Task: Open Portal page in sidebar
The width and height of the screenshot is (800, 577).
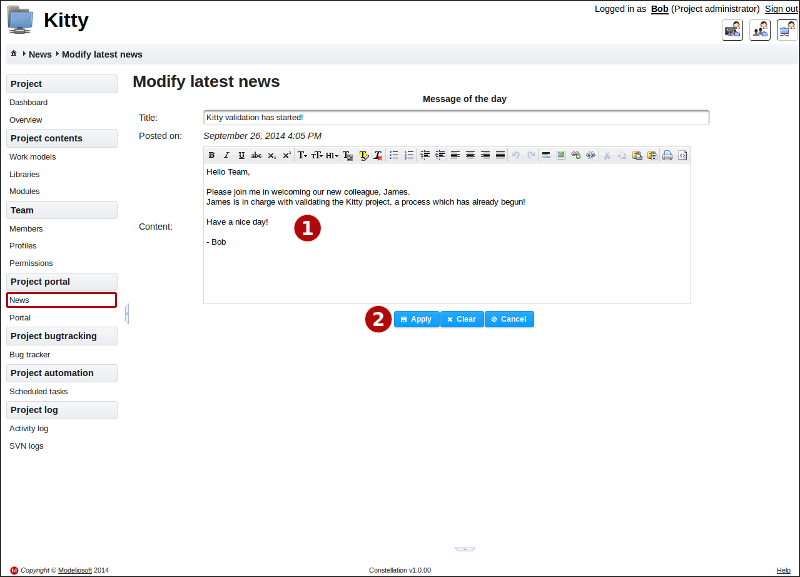Action: pos(20,318)
